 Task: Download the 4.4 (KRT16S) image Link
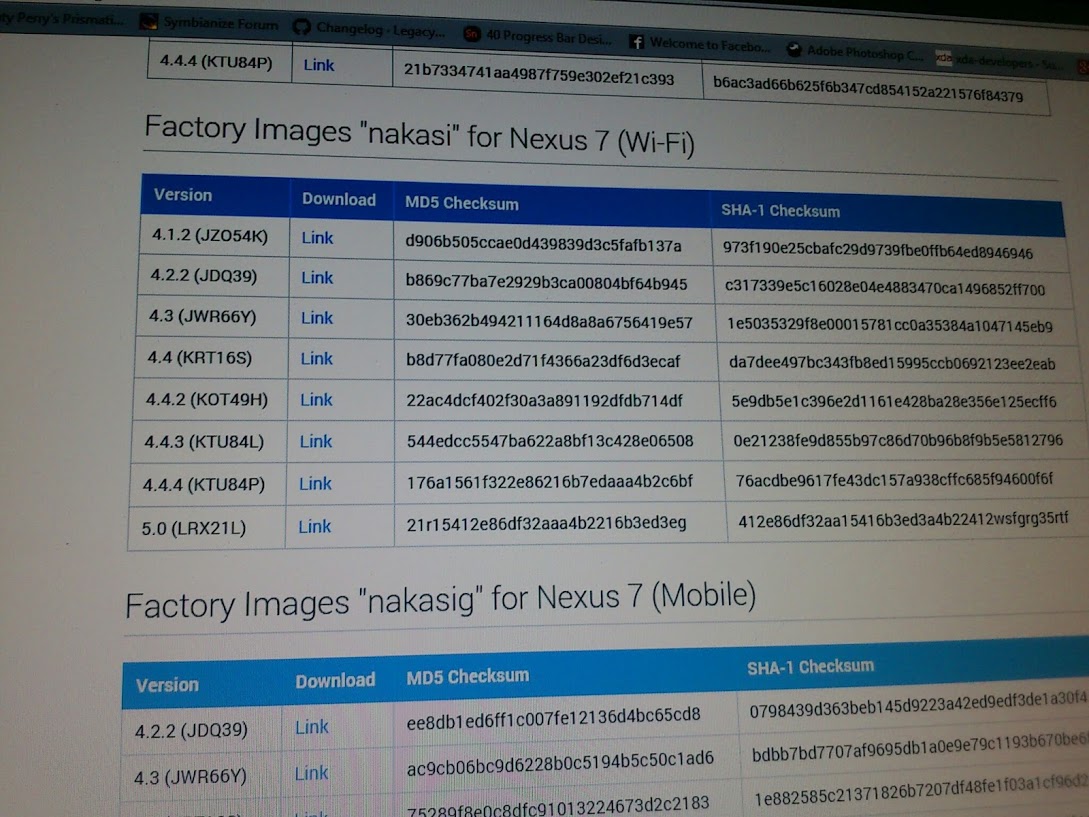pyautogui.click(x=316, y=359)
